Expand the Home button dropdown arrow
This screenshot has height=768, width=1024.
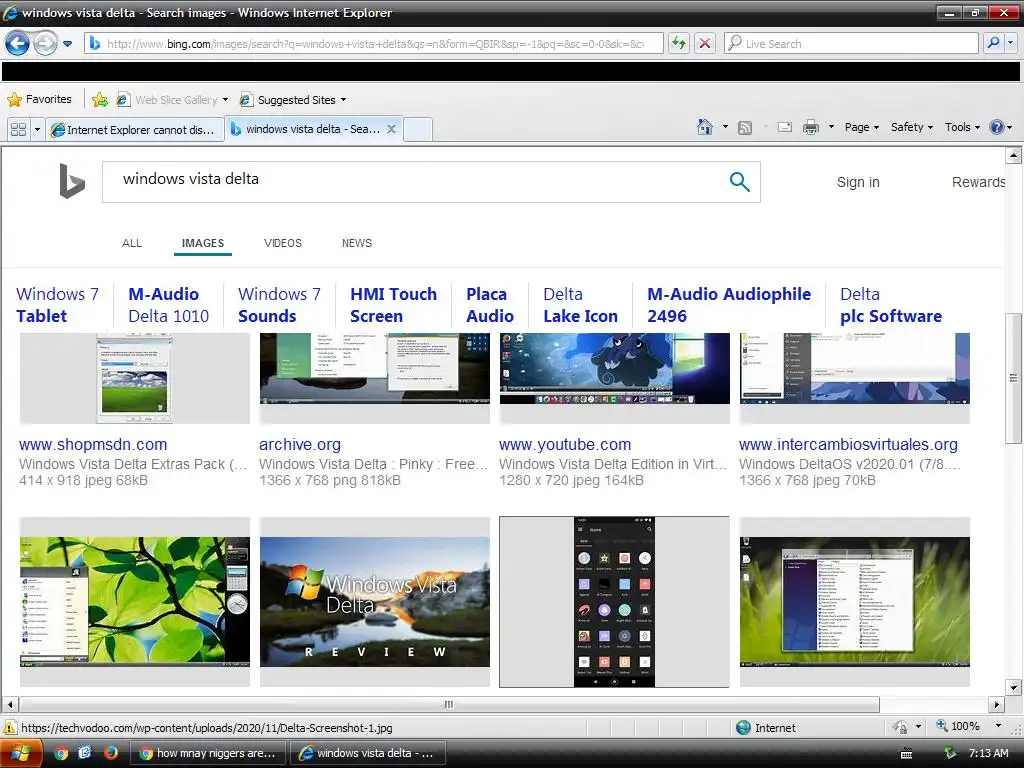click(x=725, y=127)
